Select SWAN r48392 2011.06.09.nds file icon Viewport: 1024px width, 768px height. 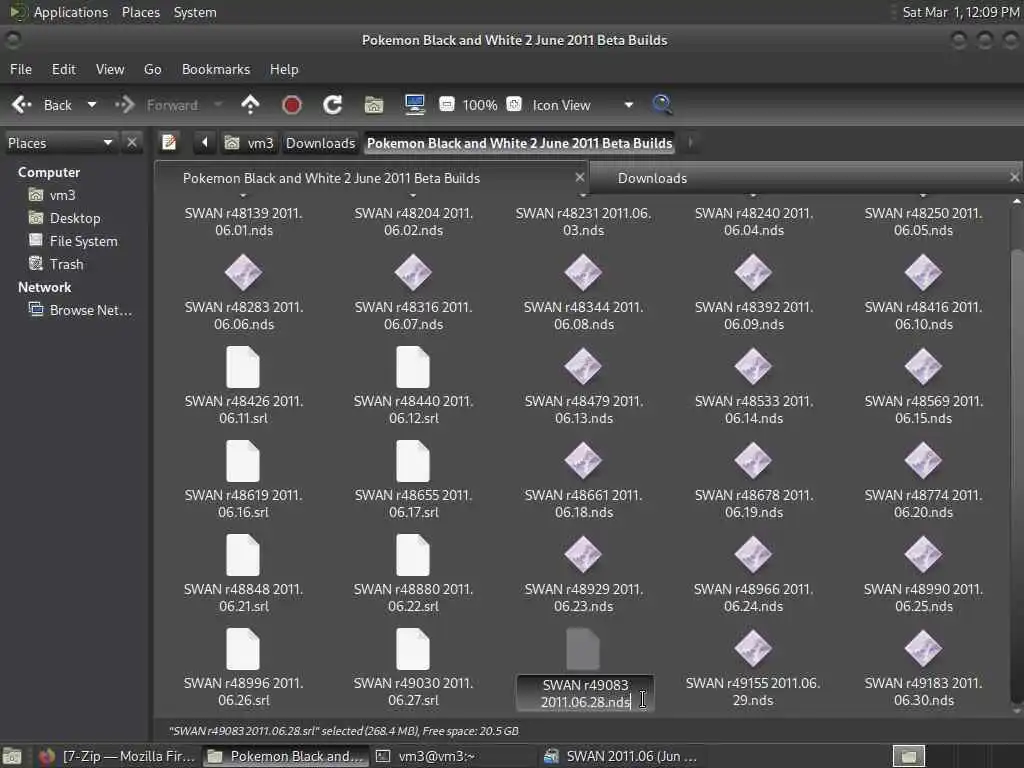753,273
